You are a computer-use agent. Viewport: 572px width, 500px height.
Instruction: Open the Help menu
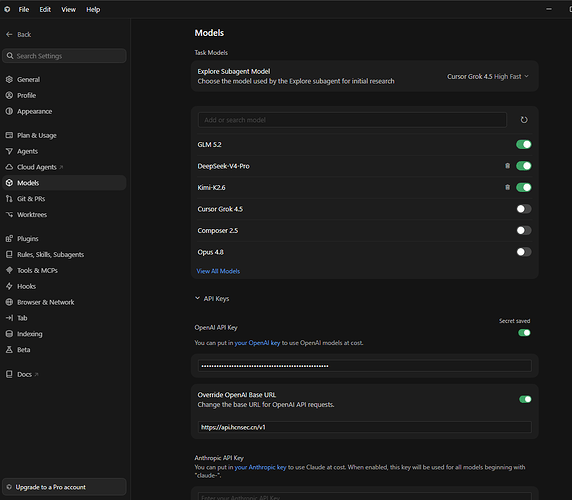pos(93,9)
